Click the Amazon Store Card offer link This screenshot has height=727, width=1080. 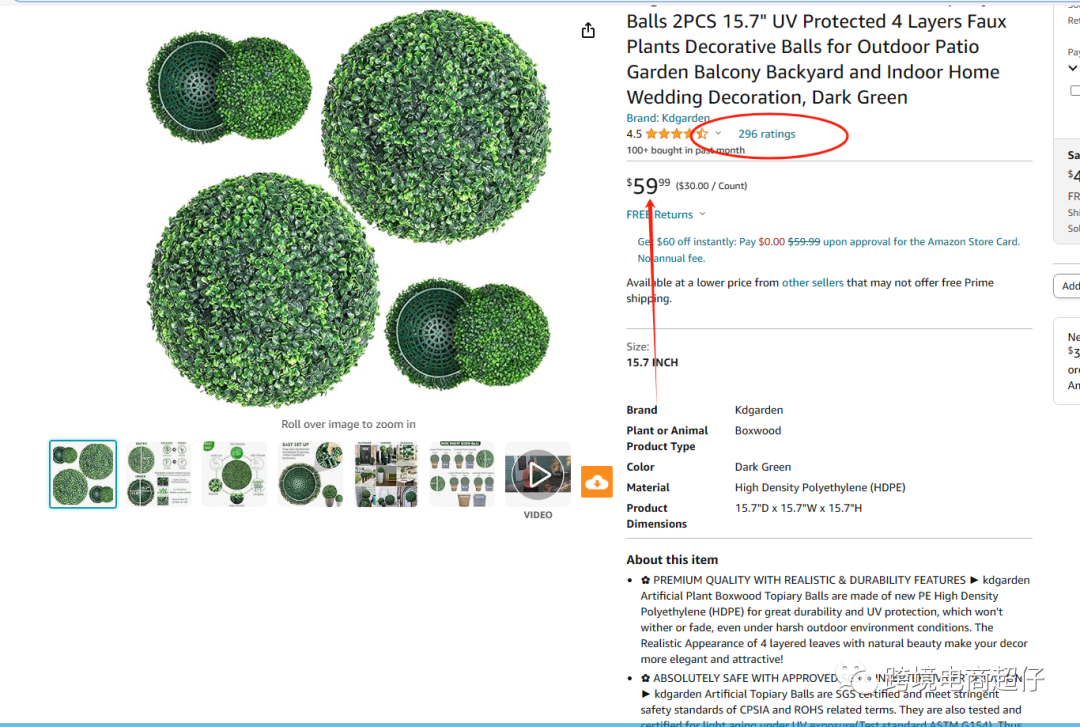tap(828, 249)
